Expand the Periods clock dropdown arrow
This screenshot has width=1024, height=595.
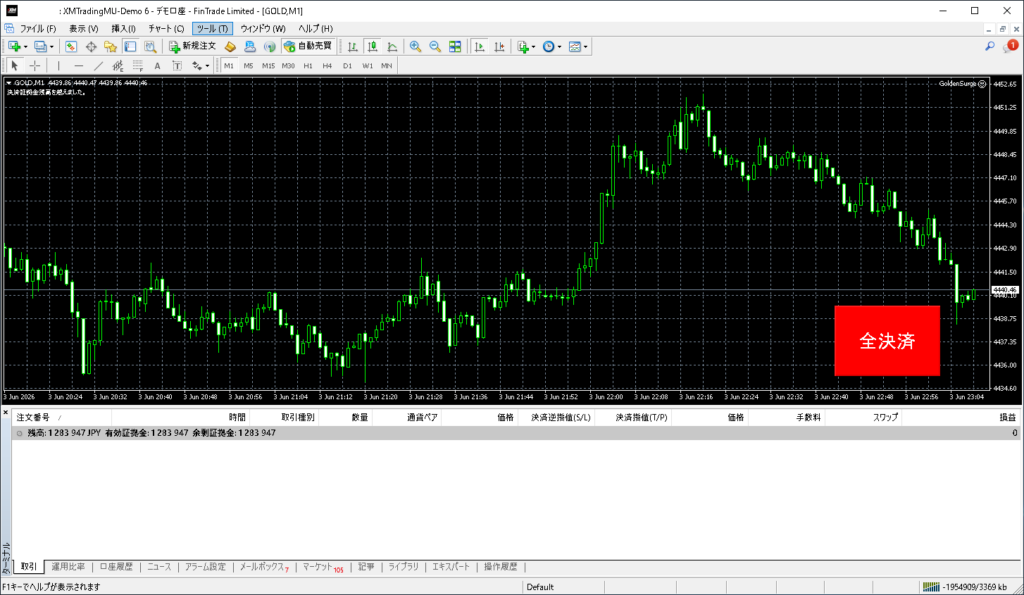560,47
